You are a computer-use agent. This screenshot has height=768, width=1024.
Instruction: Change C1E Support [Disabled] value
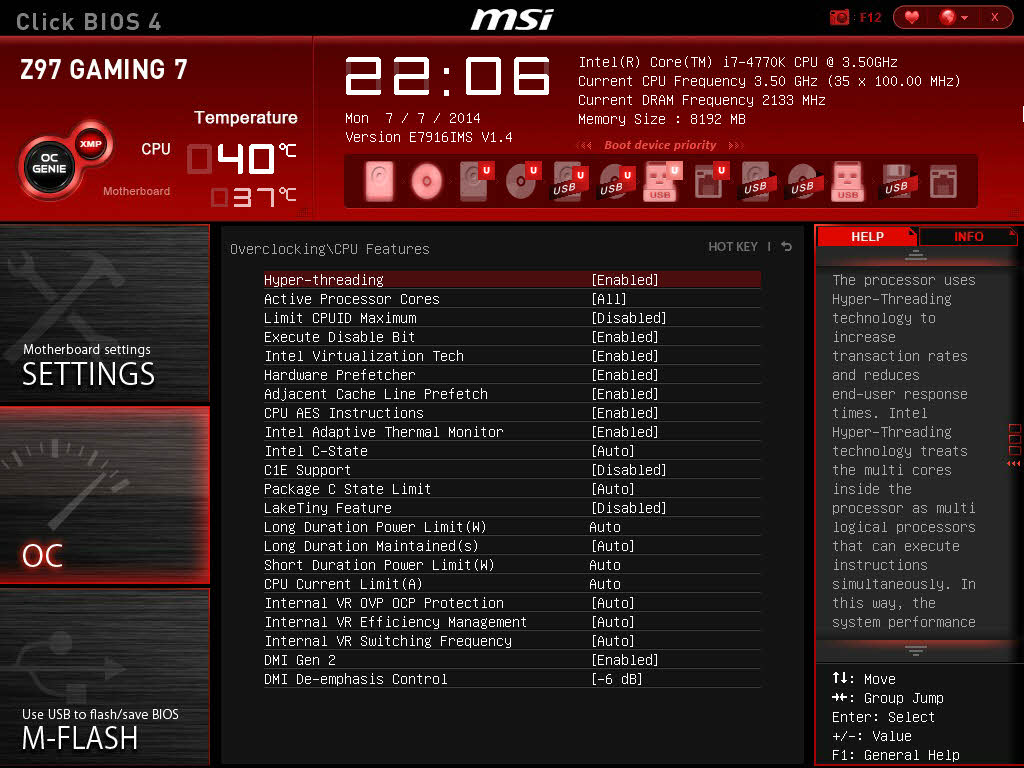[x=629, y=470]
